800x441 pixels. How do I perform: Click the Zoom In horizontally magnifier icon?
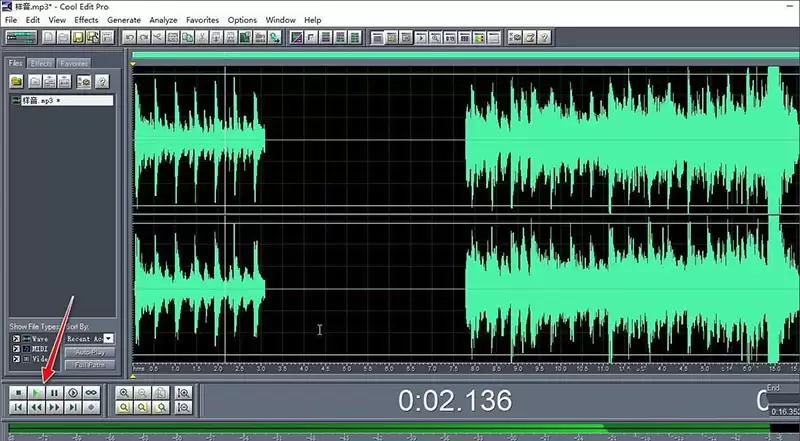click(124, 393)
